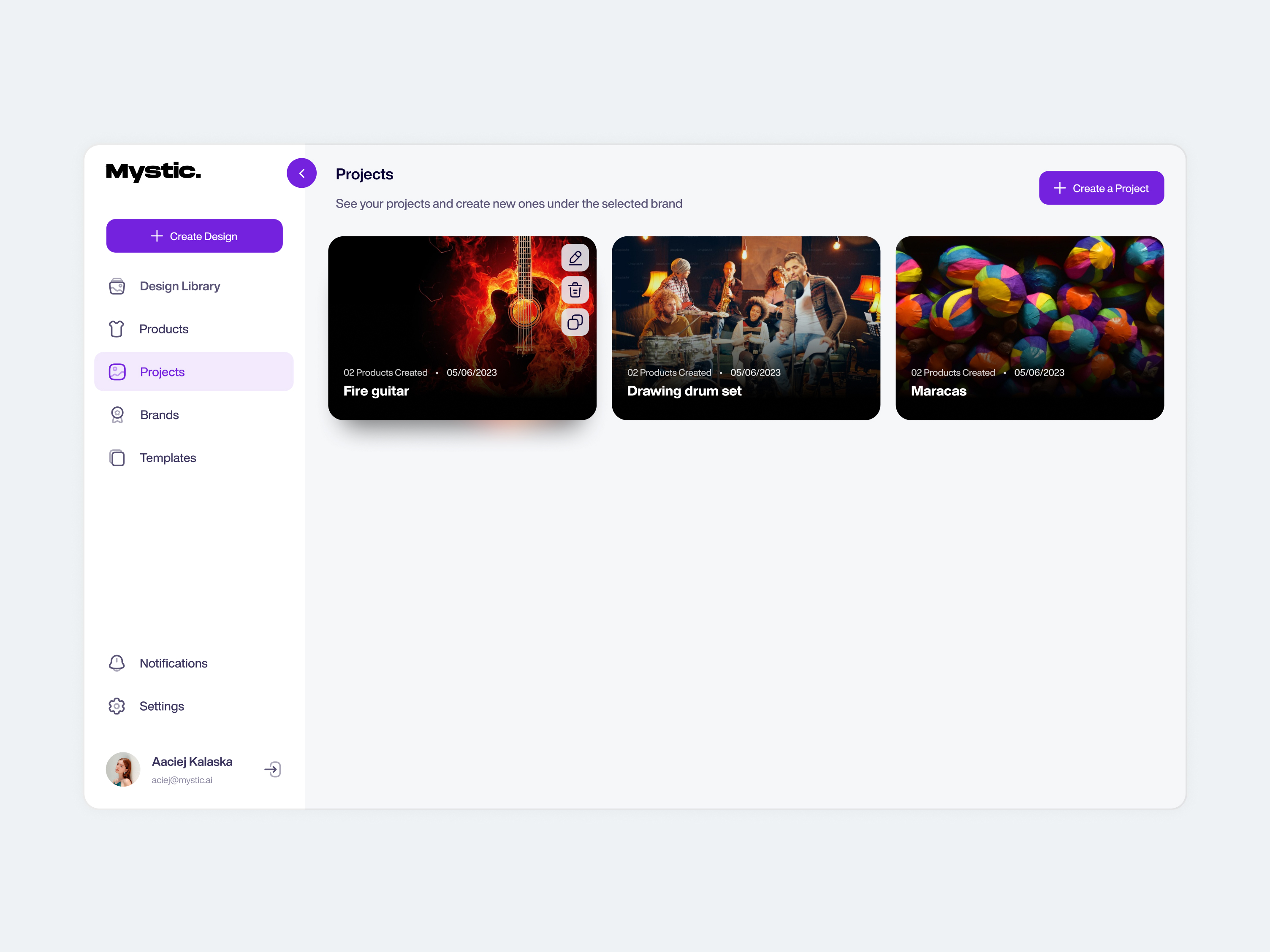
Task: Click the Brands badge icon
Action: 117,415
